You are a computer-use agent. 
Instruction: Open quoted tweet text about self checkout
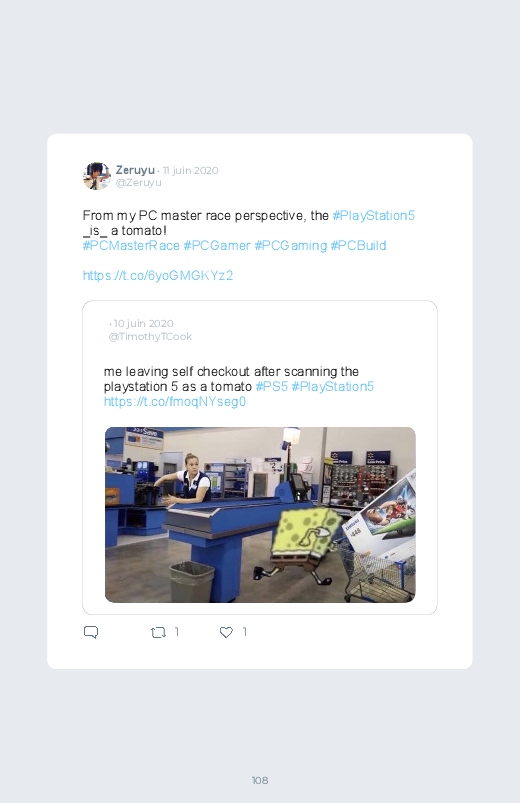pos(231,379)
